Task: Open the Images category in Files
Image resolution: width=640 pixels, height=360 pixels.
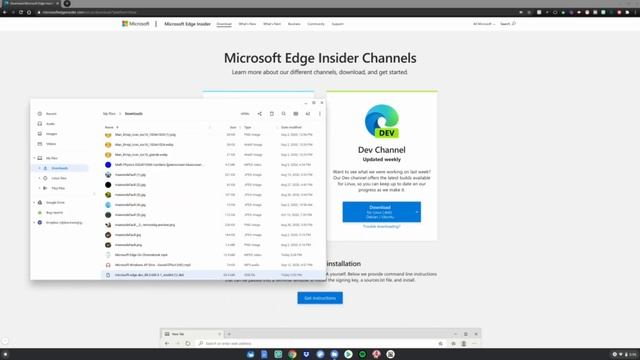Action: [51, 134]
